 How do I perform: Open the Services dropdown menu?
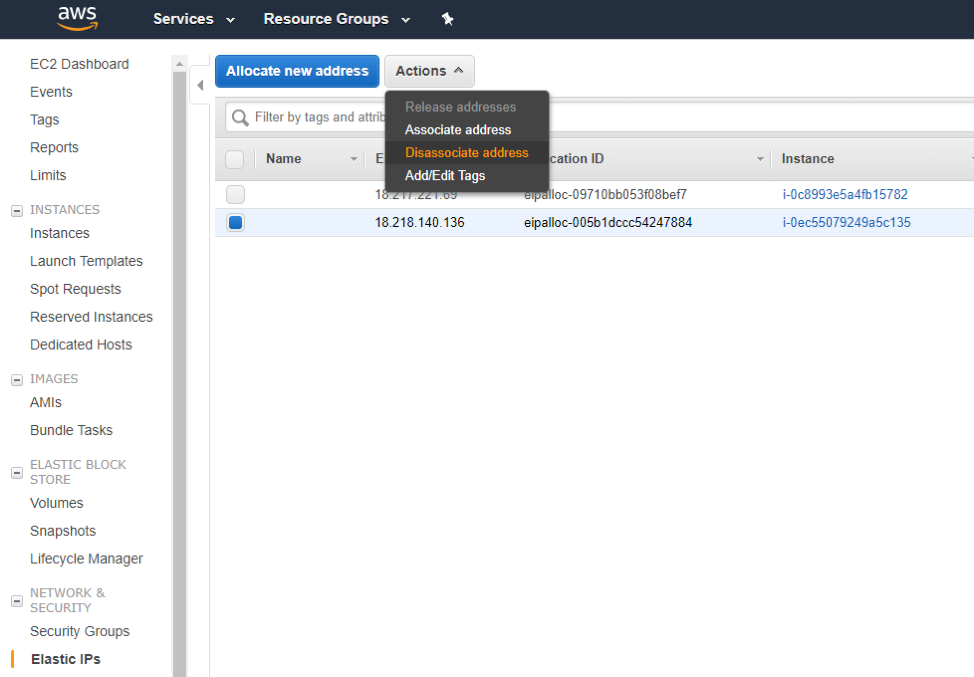193,19
